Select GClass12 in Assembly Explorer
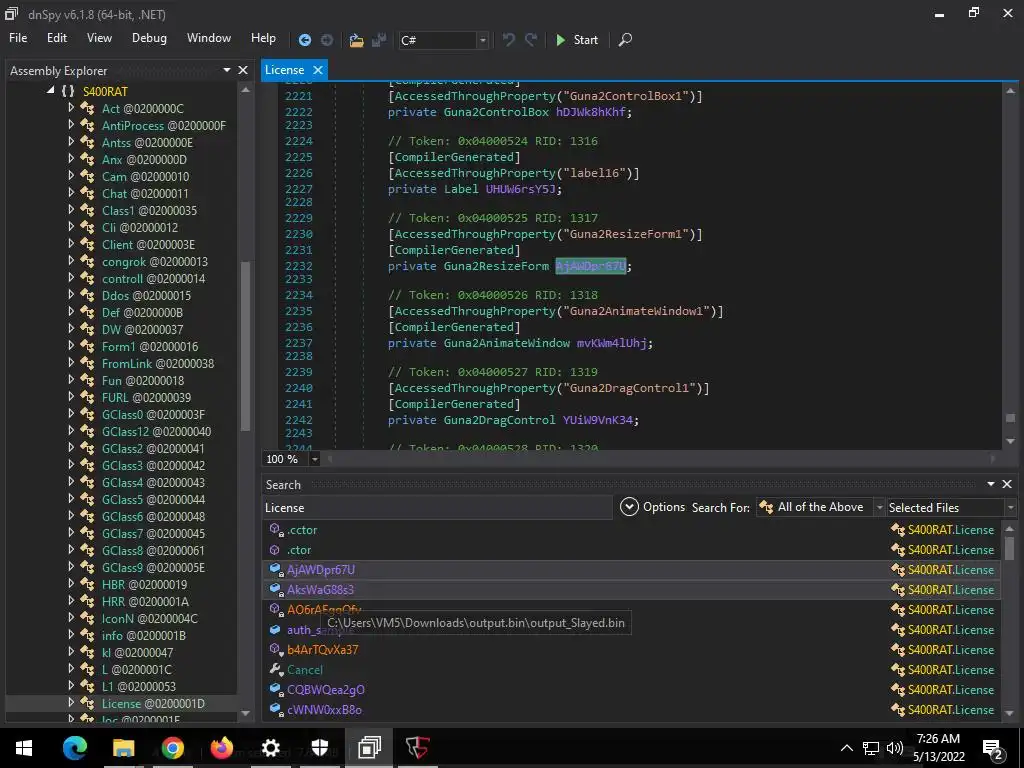 (157, 431)
